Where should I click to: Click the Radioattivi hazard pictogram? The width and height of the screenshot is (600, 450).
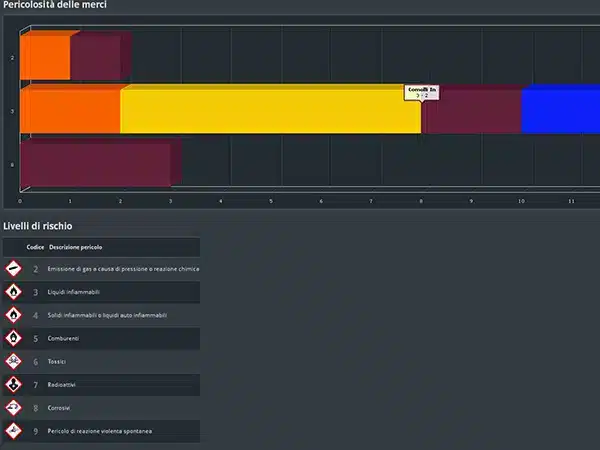(13, 384)
